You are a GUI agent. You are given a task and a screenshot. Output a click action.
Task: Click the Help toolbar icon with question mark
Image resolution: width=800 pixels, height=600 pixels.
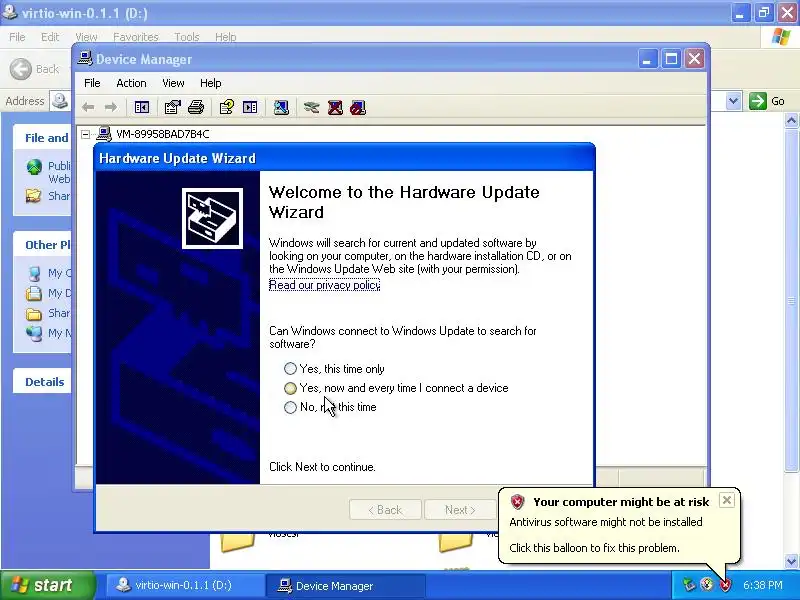coord(227,107)
